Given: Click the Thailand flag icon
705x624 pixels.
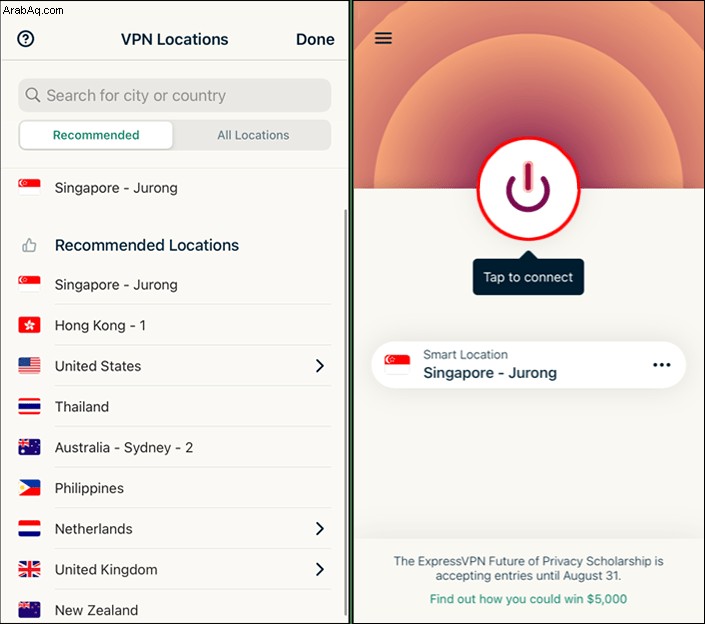Looking at the screenshot, I should tap(29, 406).
